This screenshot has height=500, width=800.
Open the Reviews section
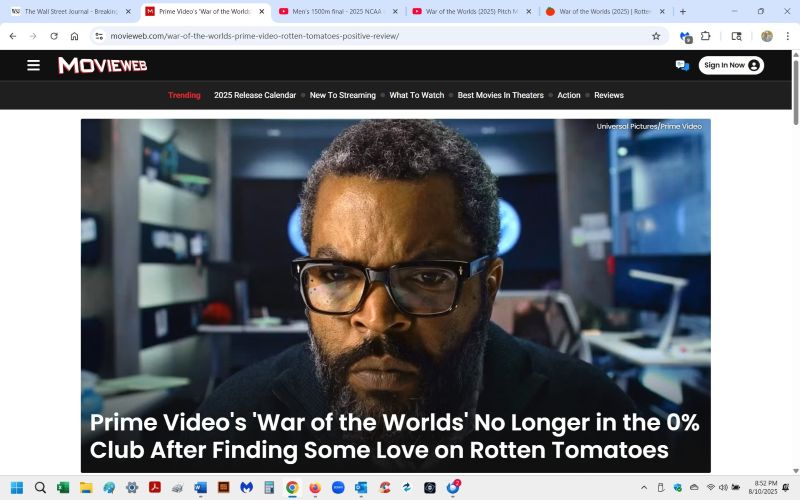point(609,95)
